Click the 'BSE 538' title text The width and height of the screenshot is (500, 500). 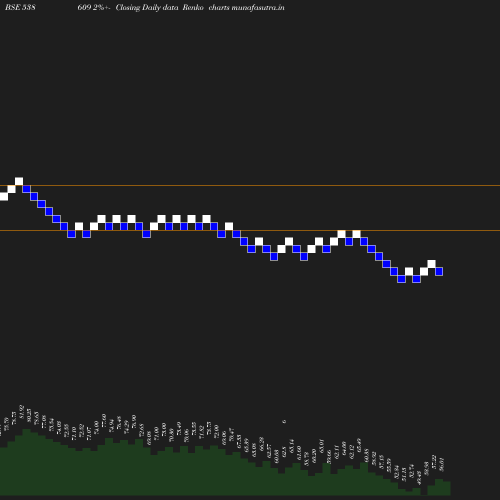(20, 7)
